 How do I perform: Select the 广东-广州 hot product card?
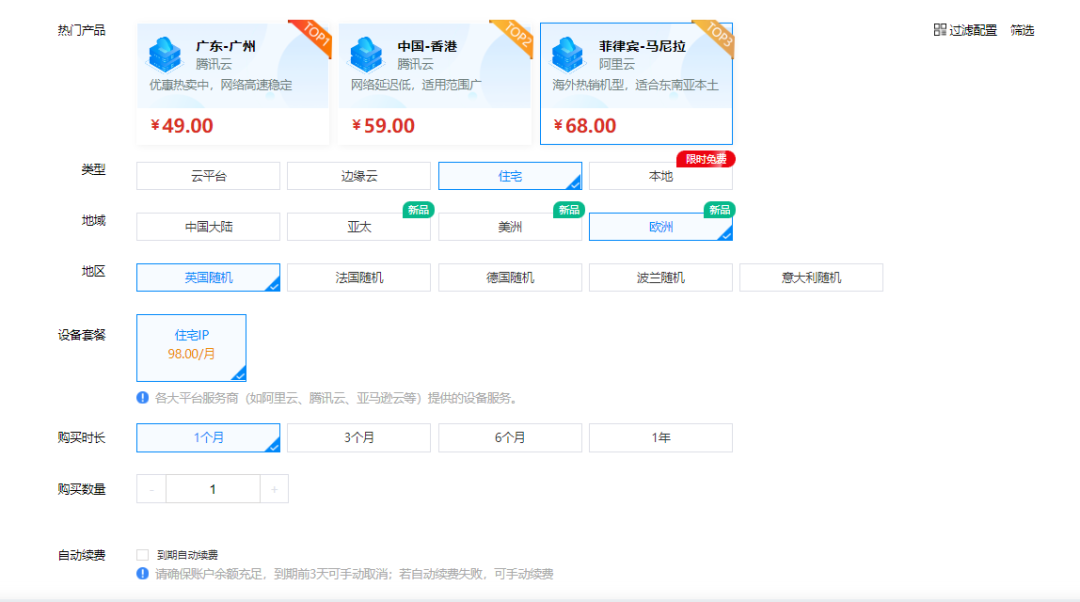[233, 83]
